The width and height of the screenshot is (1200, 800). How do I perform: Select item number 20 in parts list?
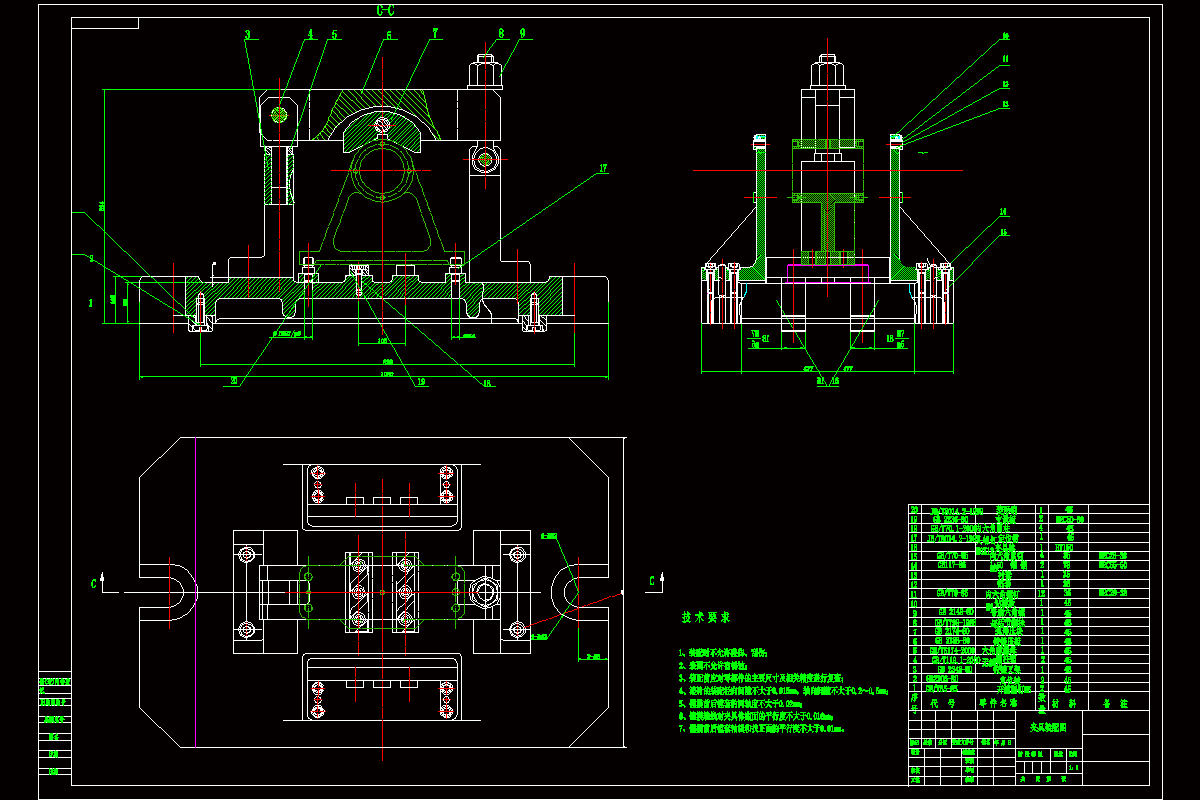914,509
